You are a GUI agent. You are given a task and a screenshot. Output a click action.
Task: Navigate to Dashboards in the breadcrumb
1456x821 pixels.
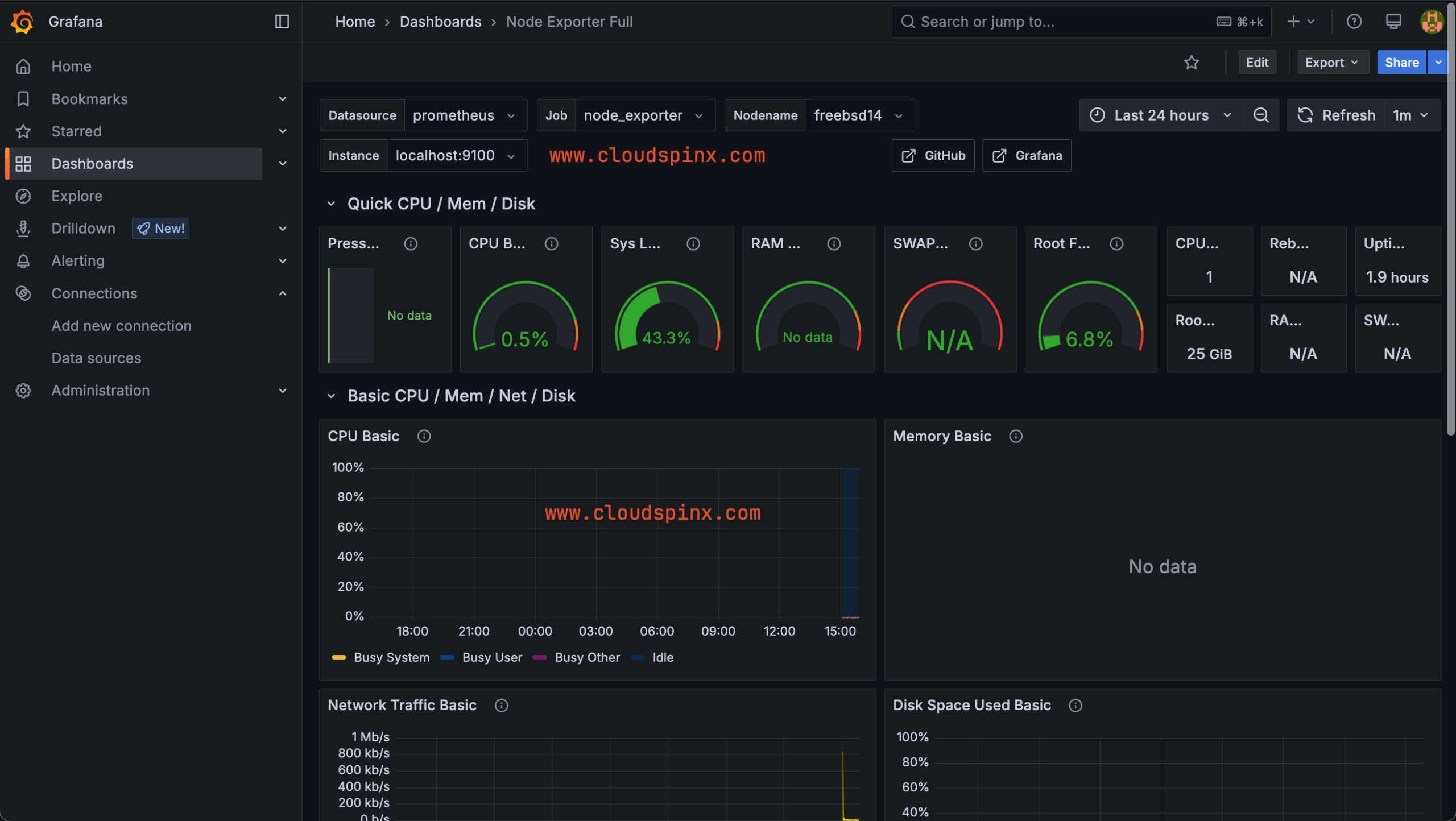(x=441, y=22)
